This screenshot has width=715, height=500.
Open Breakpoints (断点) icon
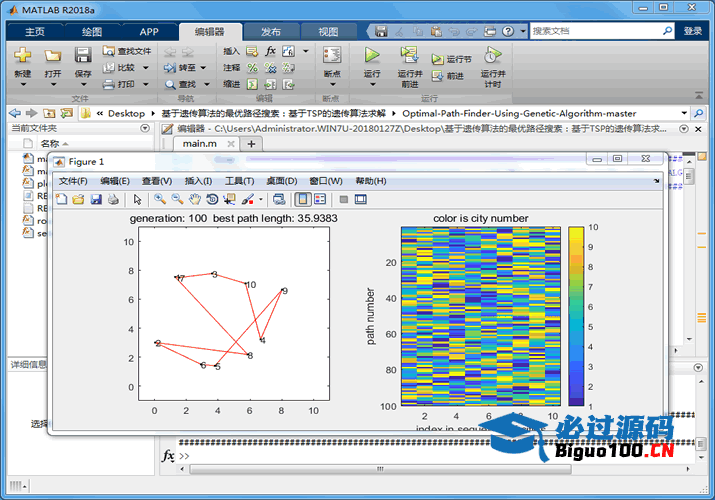[332, 55]
